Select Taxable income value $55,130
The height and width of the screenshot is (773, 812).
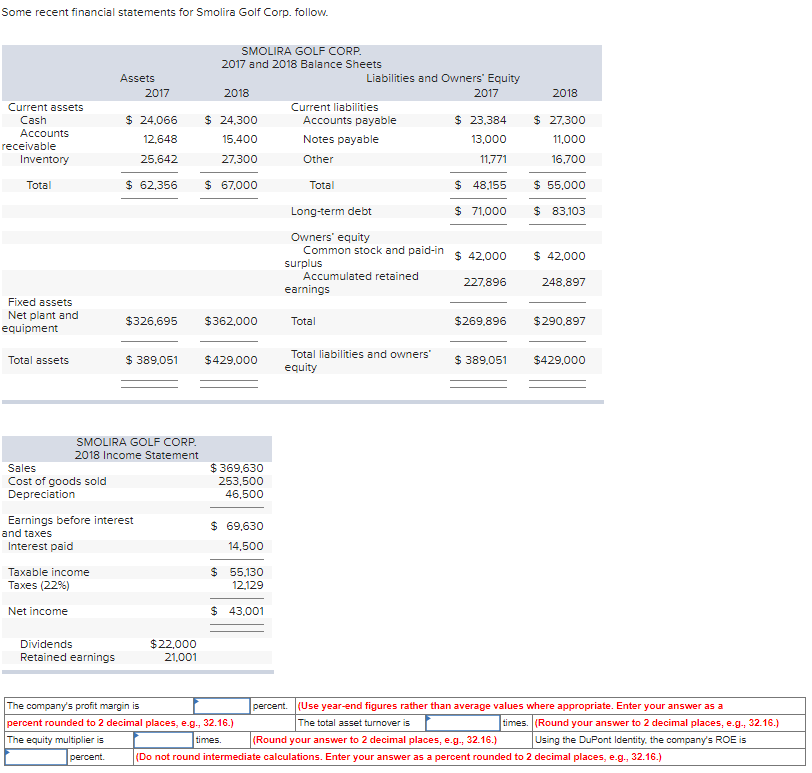point(237,572)
